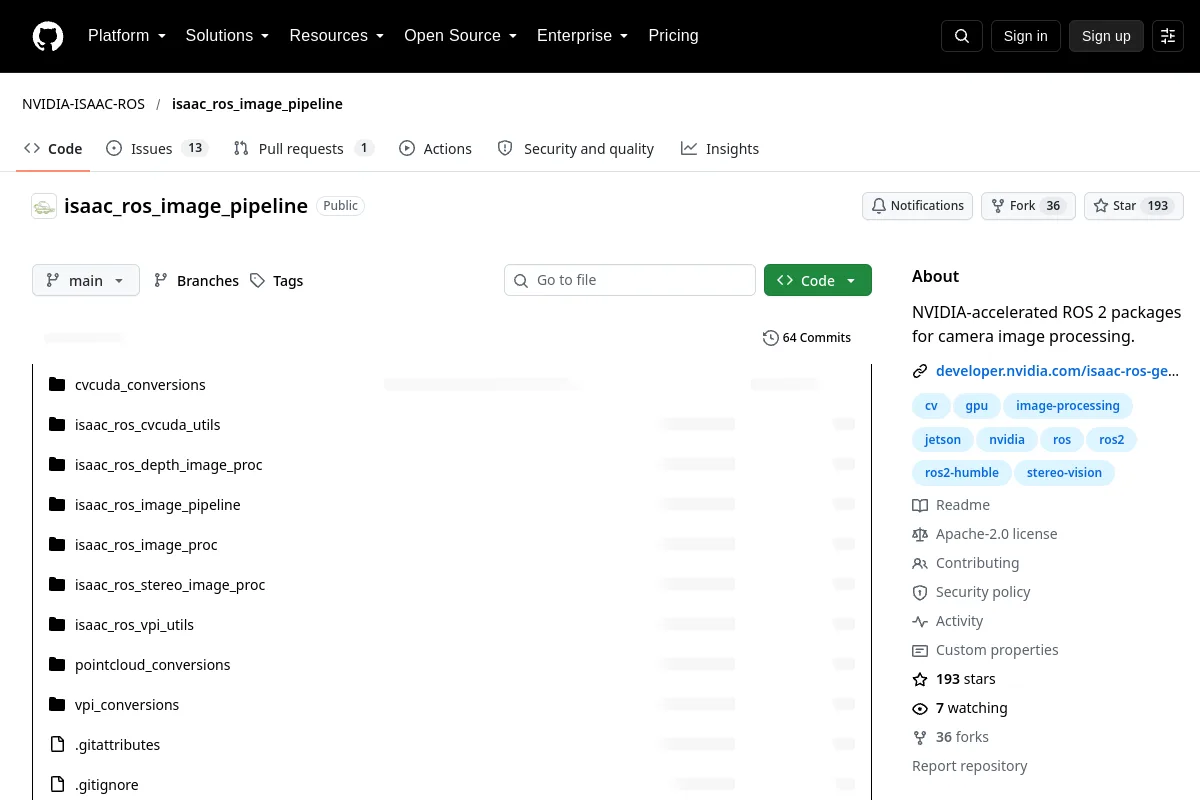Expand the Resources menu
The image size is (1200, 800).
337,36
